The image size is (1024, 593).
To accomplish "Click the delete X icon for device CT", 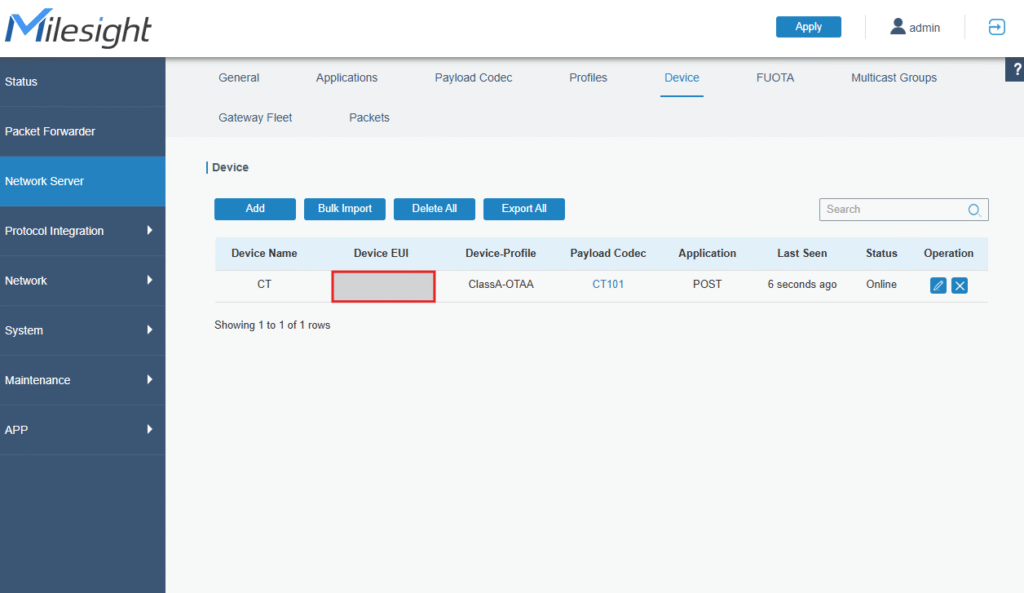I will click(x=959, y=285).
